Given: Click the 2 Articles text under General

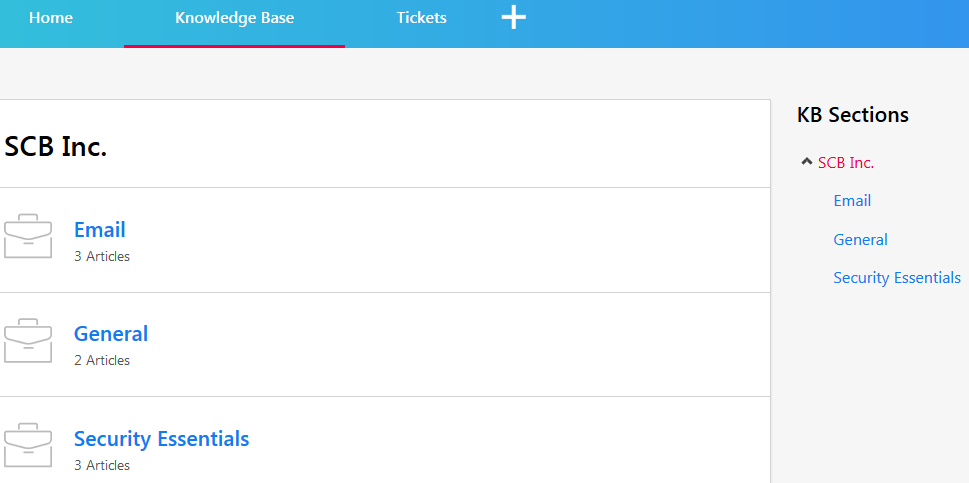Looking at the screenshot, I should [102, 360].
